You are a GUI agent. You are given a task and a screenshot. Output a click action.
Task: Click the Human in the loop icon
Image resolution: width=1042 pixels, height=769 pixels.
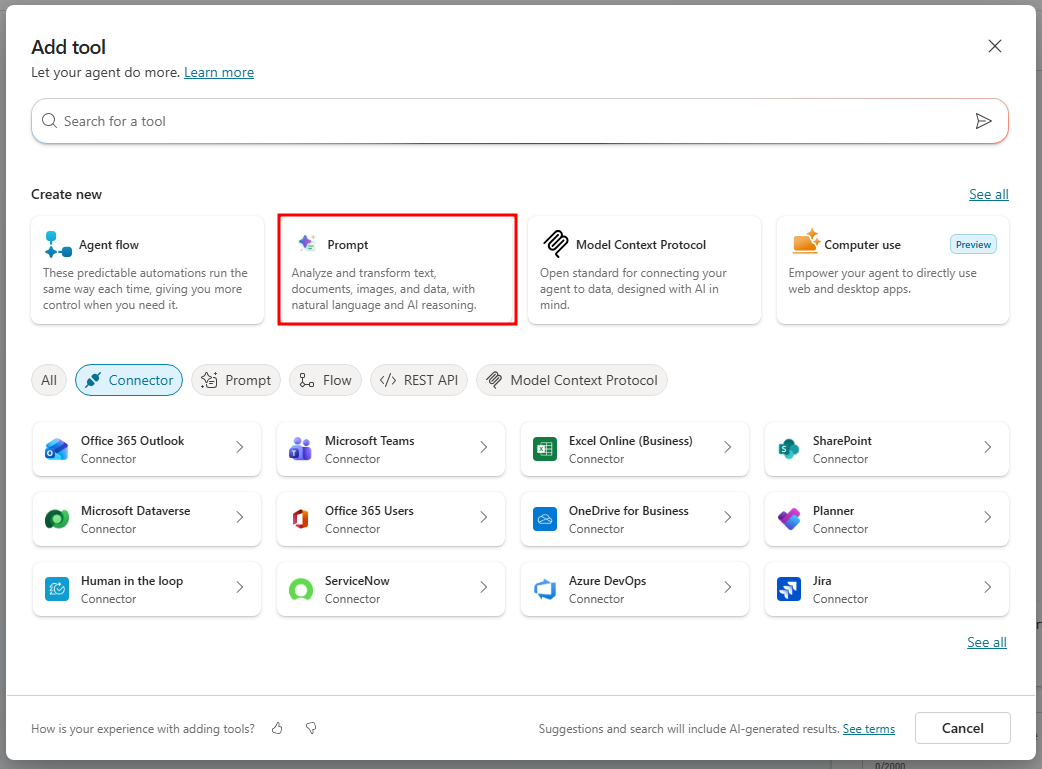56,589
